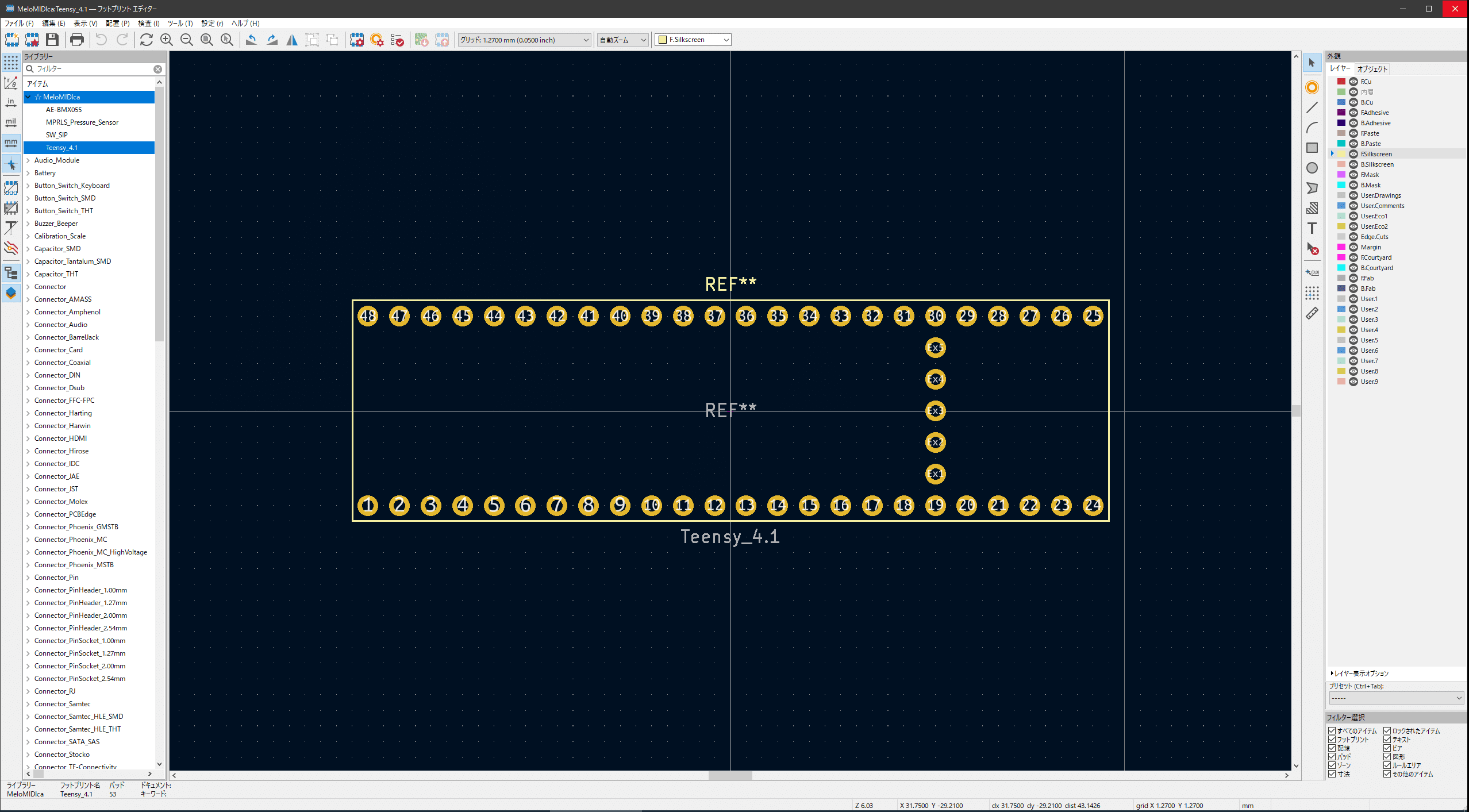Click the B.Mask cyan color swatch
This screenshot has height=812, width=1469.
coord(1341,185)
